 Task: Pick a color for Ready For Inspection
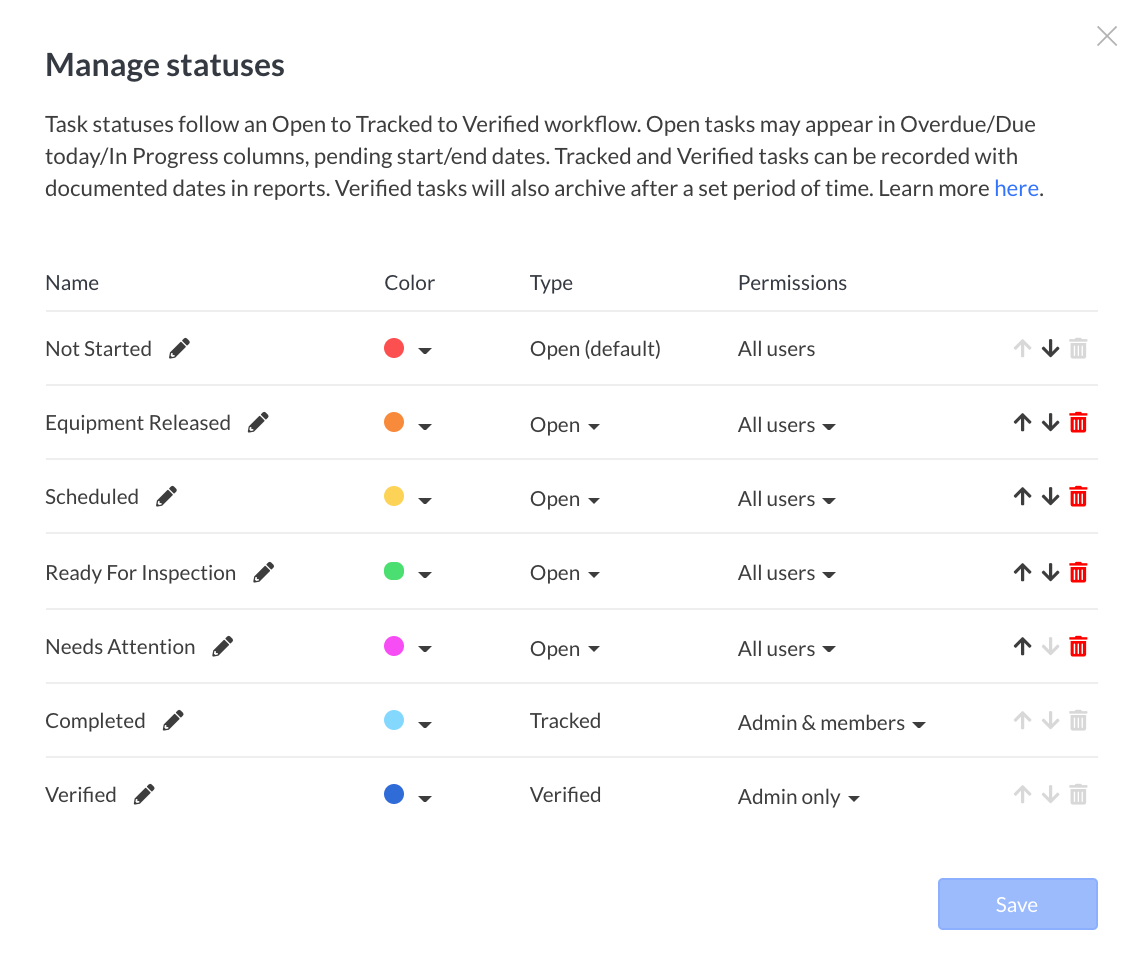pyautogui.click(x=408, y=573)
